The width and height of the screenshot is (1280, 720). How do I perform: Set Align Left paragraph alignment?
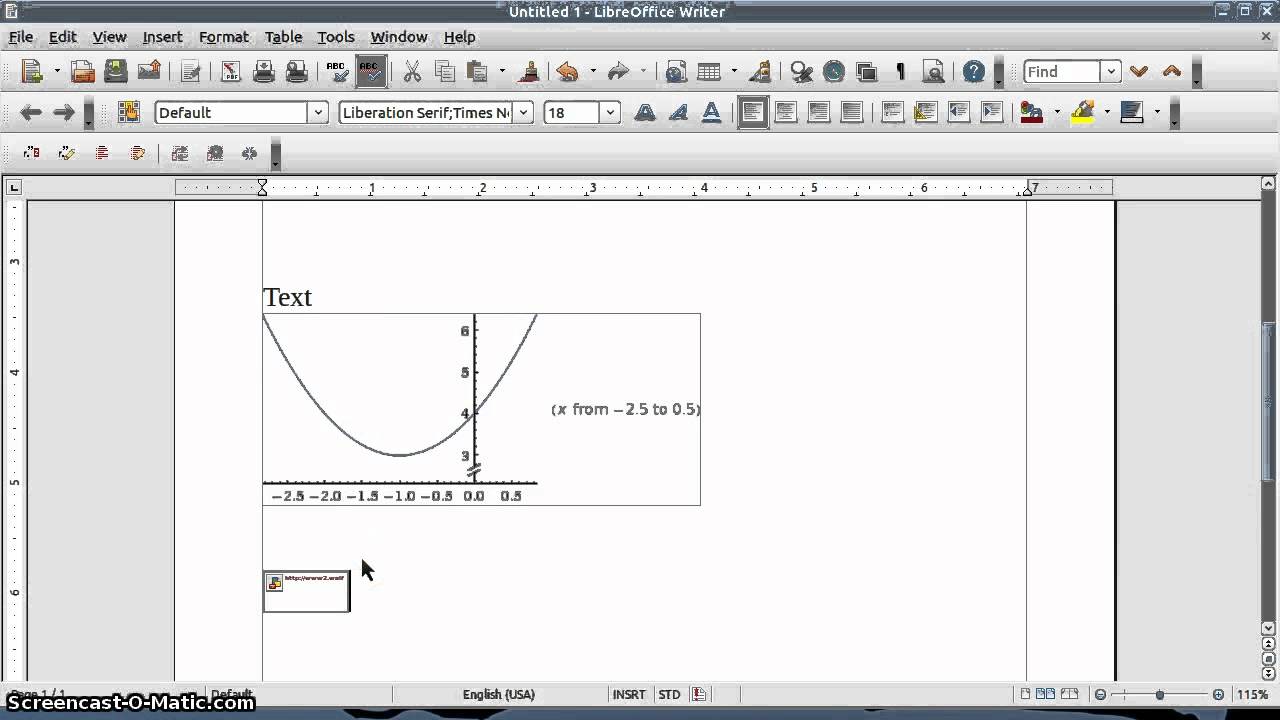(x=752, y=112)
